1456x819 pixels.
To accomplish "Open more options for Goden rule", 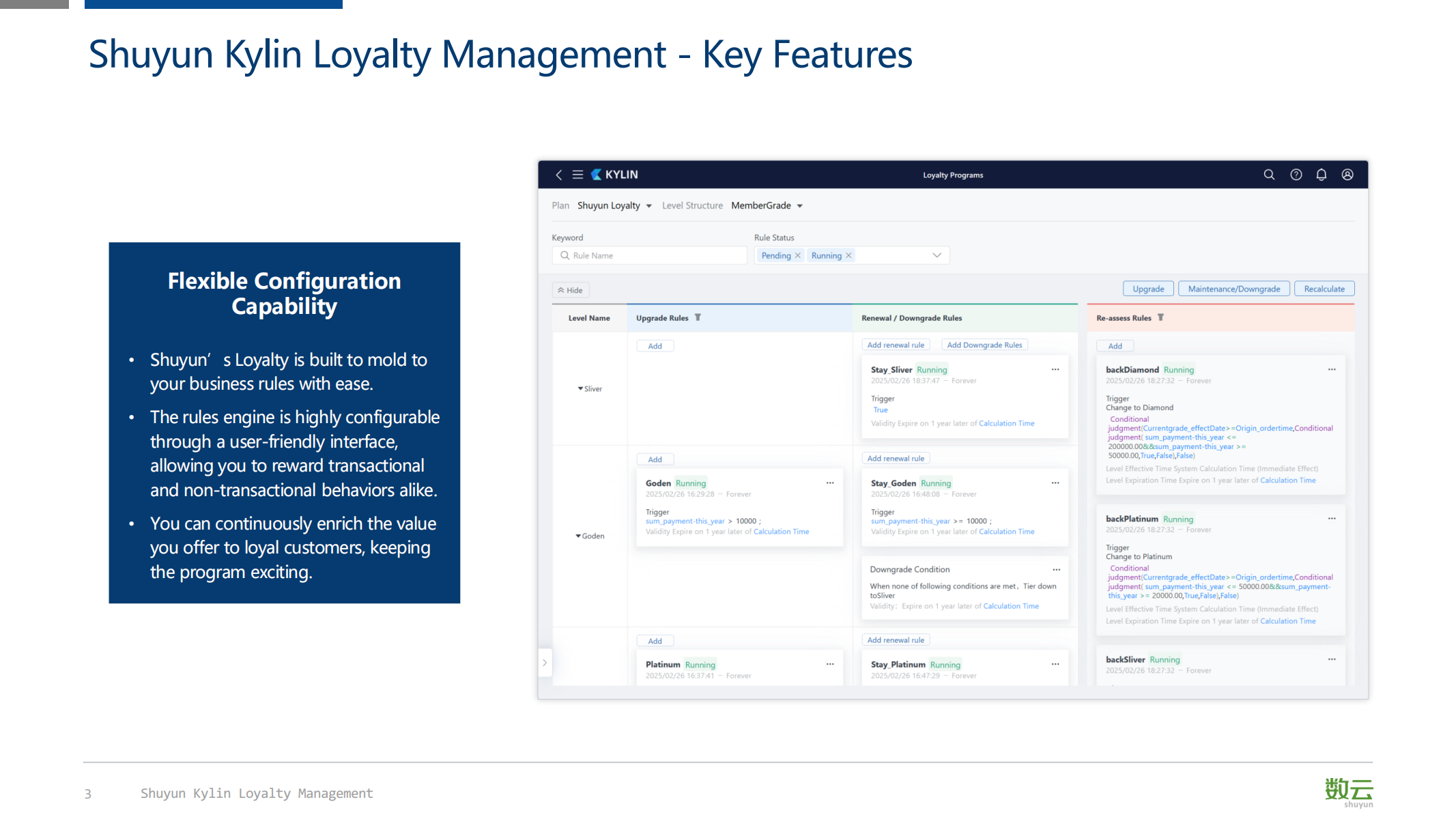I will pyautogui.click(x=830, y=483).
